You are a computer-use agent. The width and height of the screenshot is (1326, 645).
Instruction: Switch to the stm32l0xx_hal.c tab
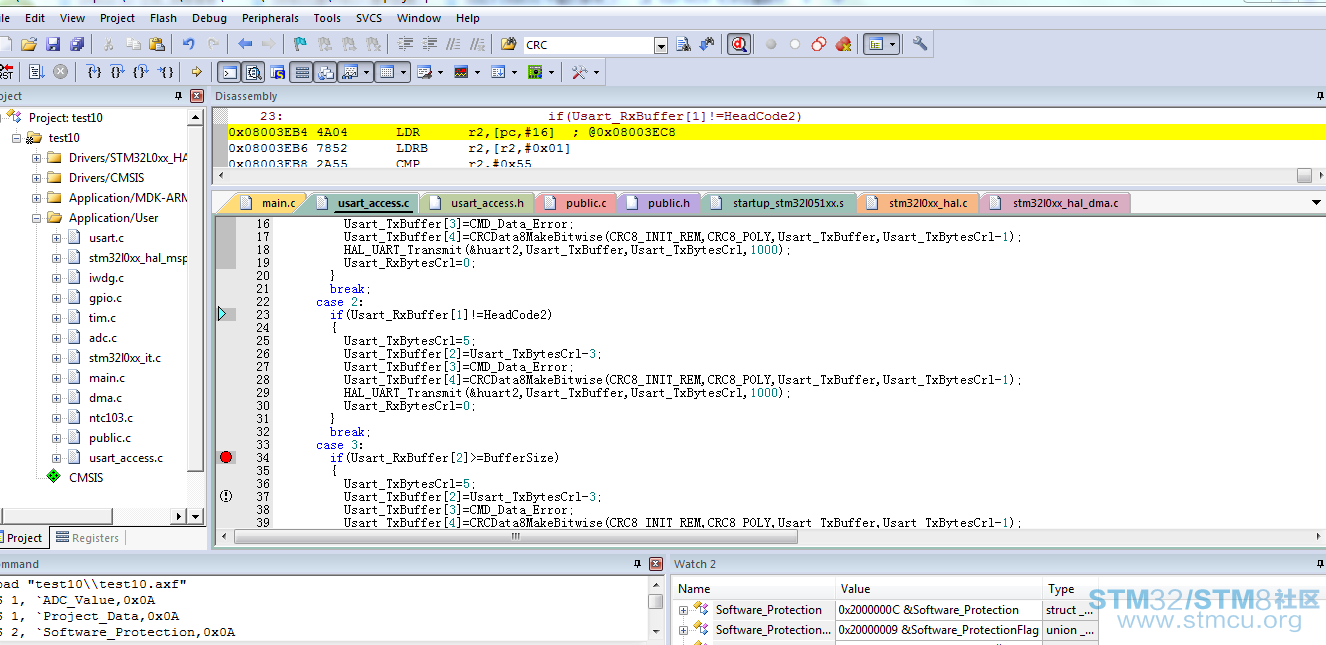919,203
